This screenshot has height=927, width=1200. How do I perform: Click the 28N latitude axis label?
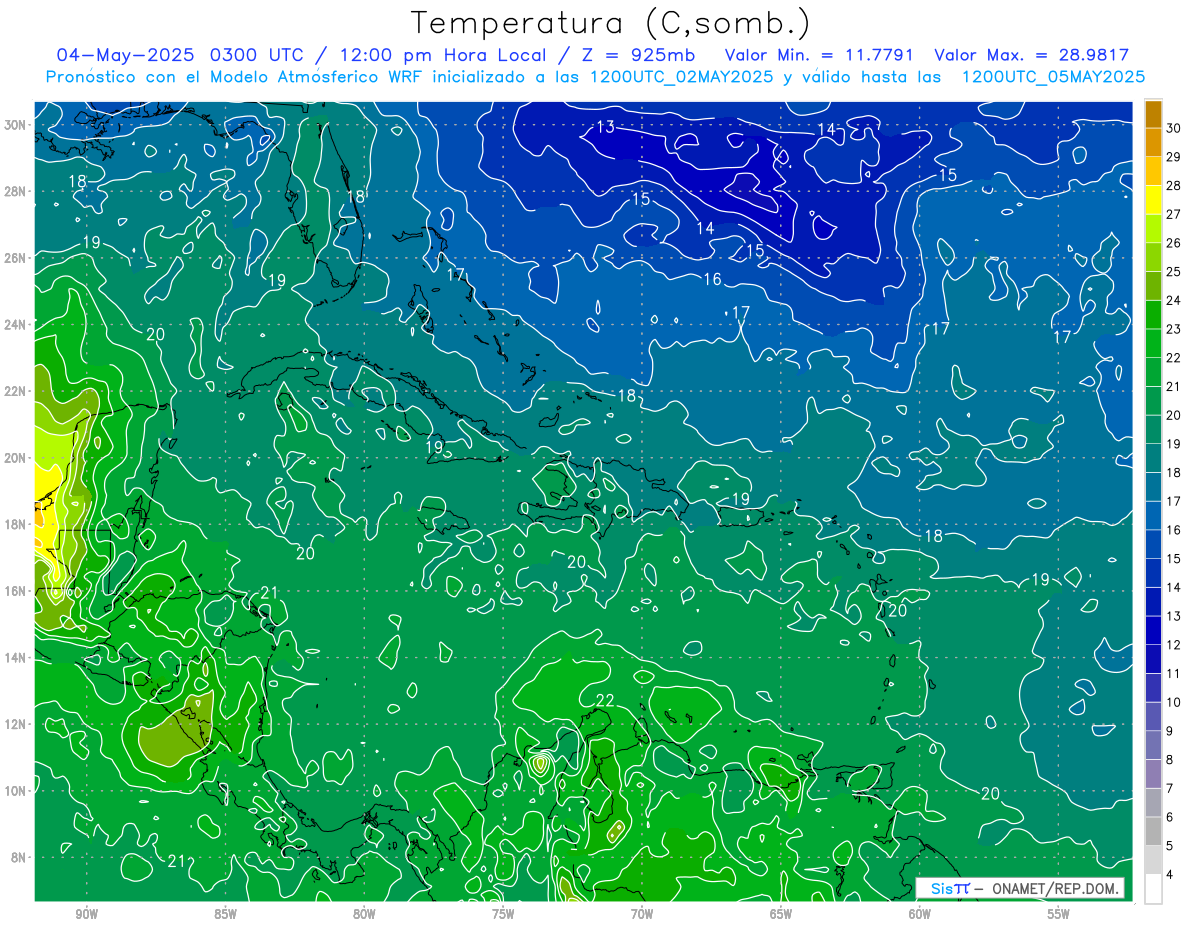tap(17, 191)
